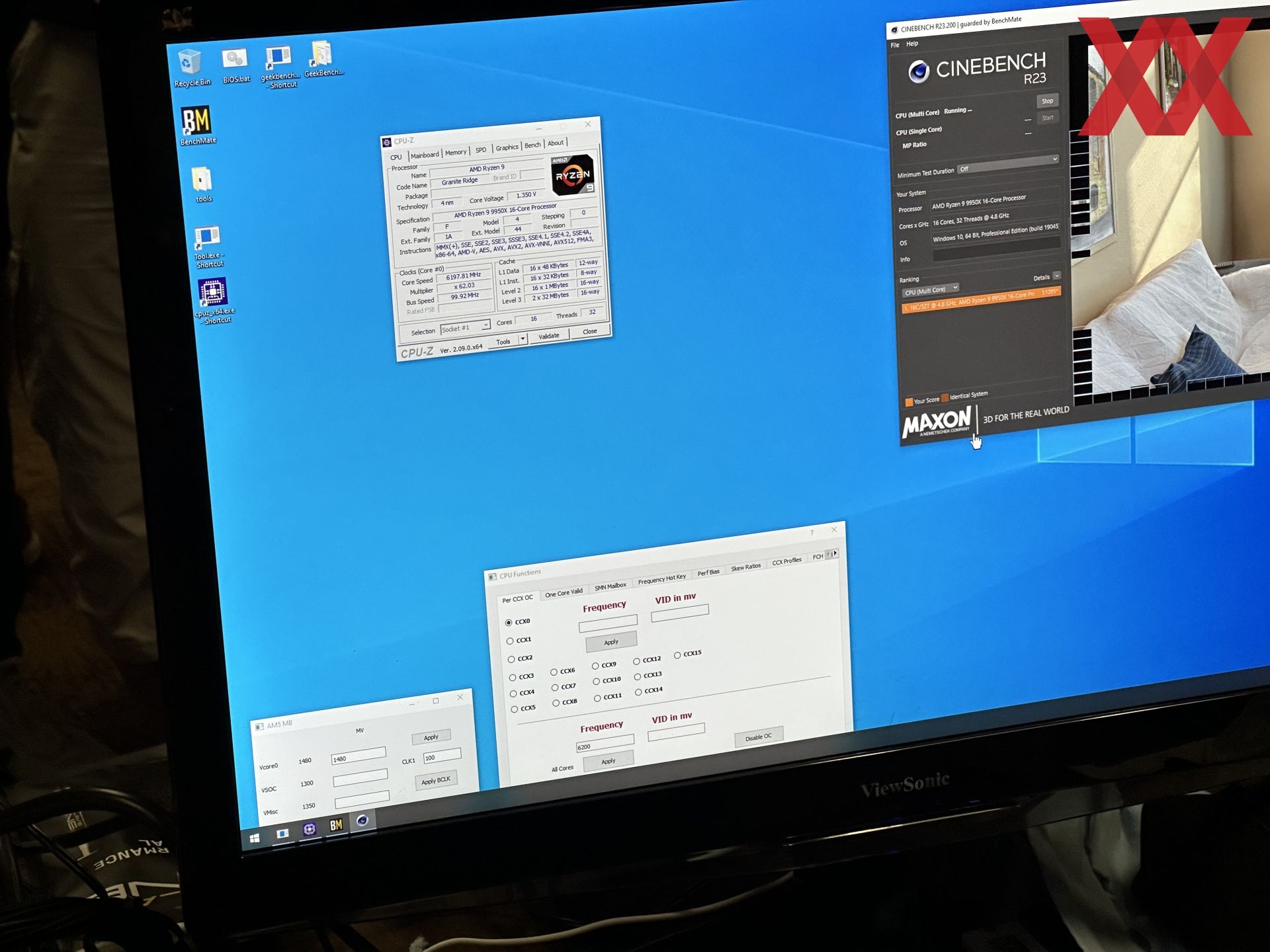Open the Skew Ratios tab

click(745, 568)
